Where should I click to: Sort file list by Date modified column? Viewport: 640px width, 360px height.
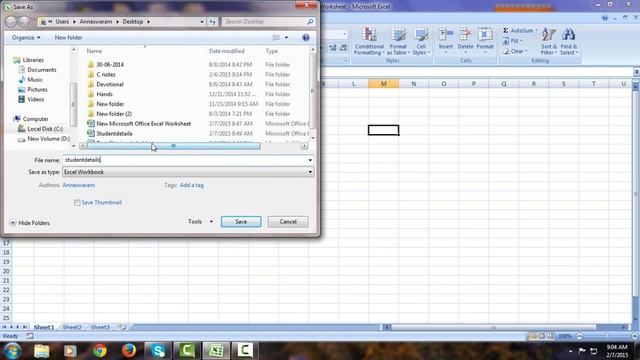pos(227,51)
